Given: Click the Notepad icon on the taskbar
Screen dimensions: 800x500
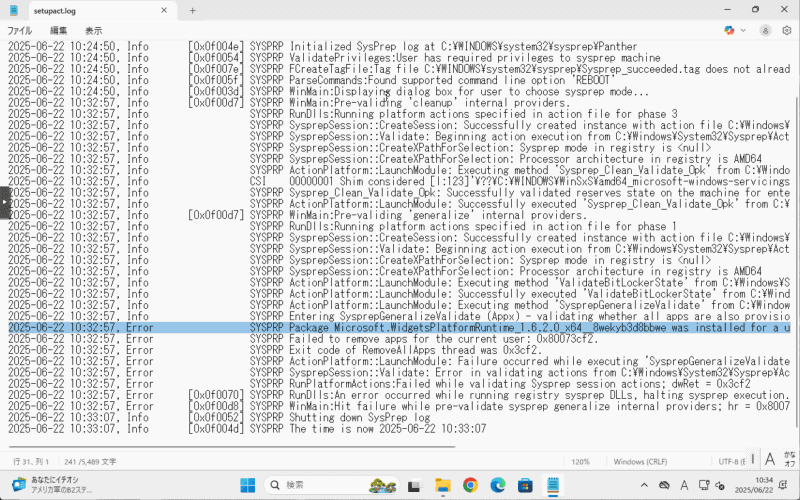Looking at the screenshot, I should 553,485.
